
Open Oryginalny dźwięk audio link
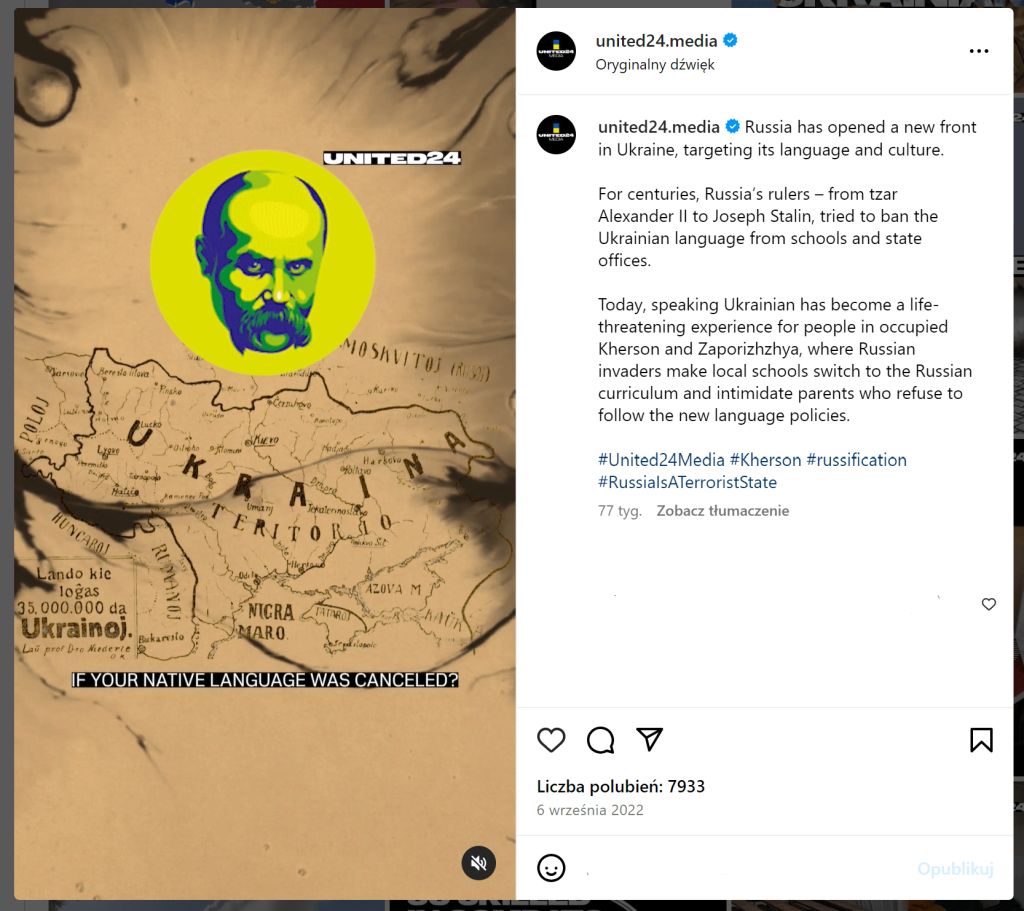(x=655, y=65)
